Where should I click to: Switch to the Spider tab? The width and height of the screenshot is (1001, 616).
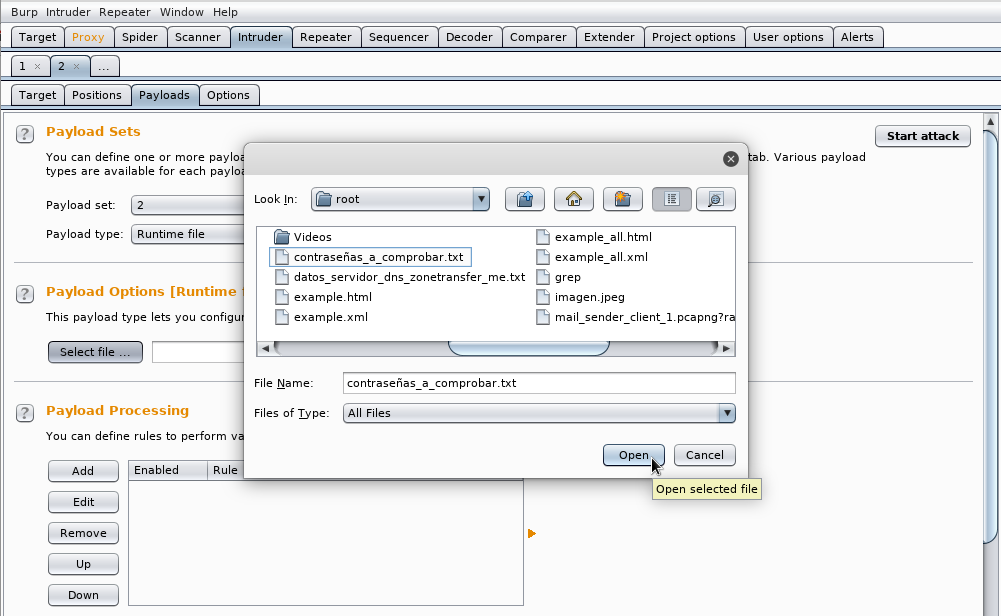(x=140, y=37)
